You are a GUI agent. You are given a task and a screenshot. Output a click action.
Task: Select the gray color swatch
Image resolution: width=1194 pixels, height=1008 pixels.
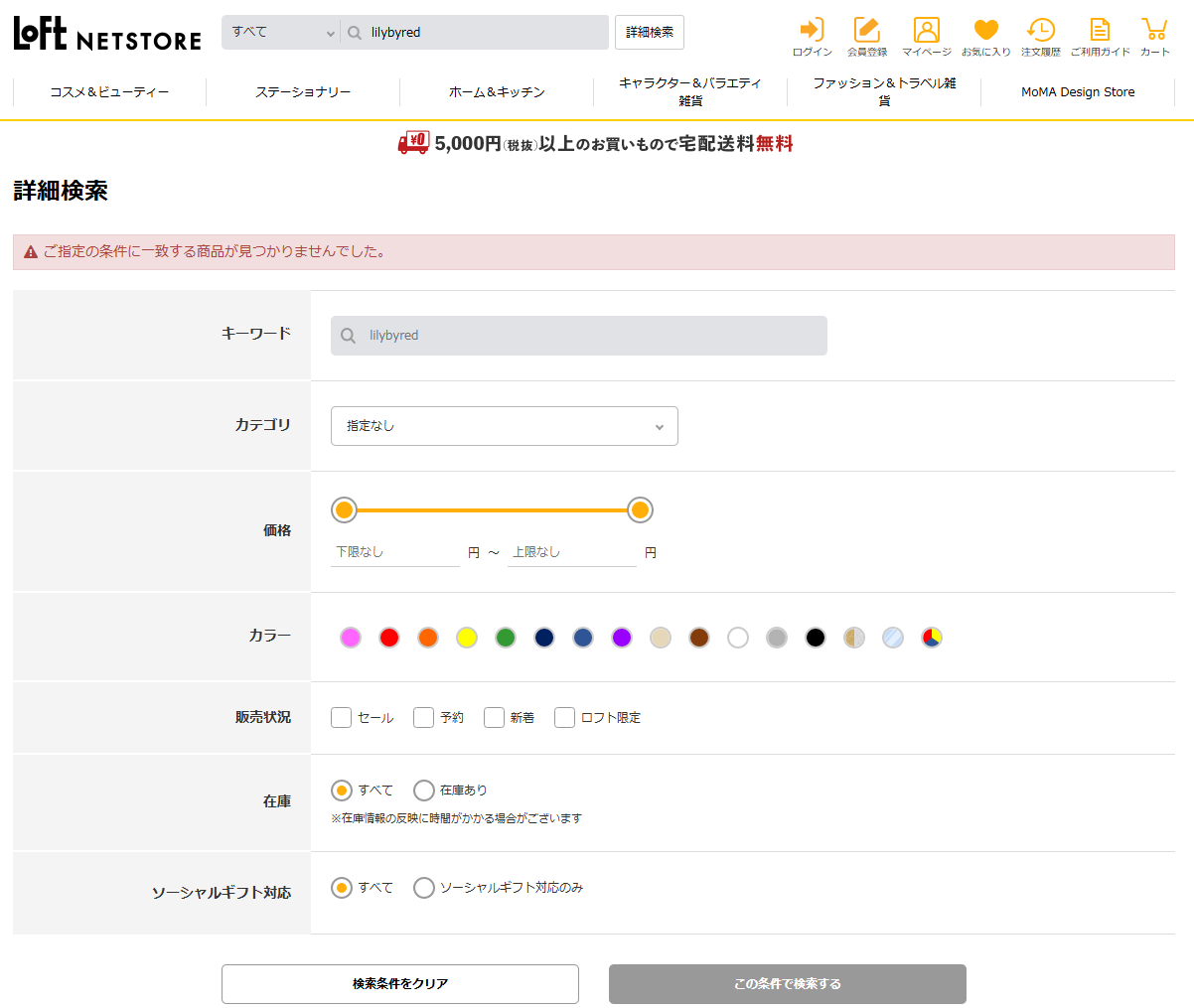point(777,638)
